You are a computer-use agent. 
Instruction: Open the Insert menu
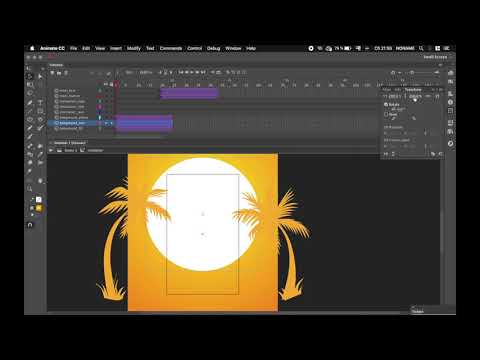click(x=116, y=48)
